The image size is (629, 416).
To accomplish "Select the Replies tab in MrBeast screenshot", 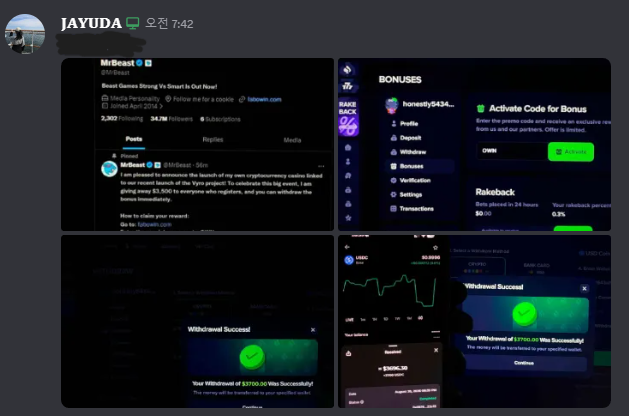I will point(213,140).
